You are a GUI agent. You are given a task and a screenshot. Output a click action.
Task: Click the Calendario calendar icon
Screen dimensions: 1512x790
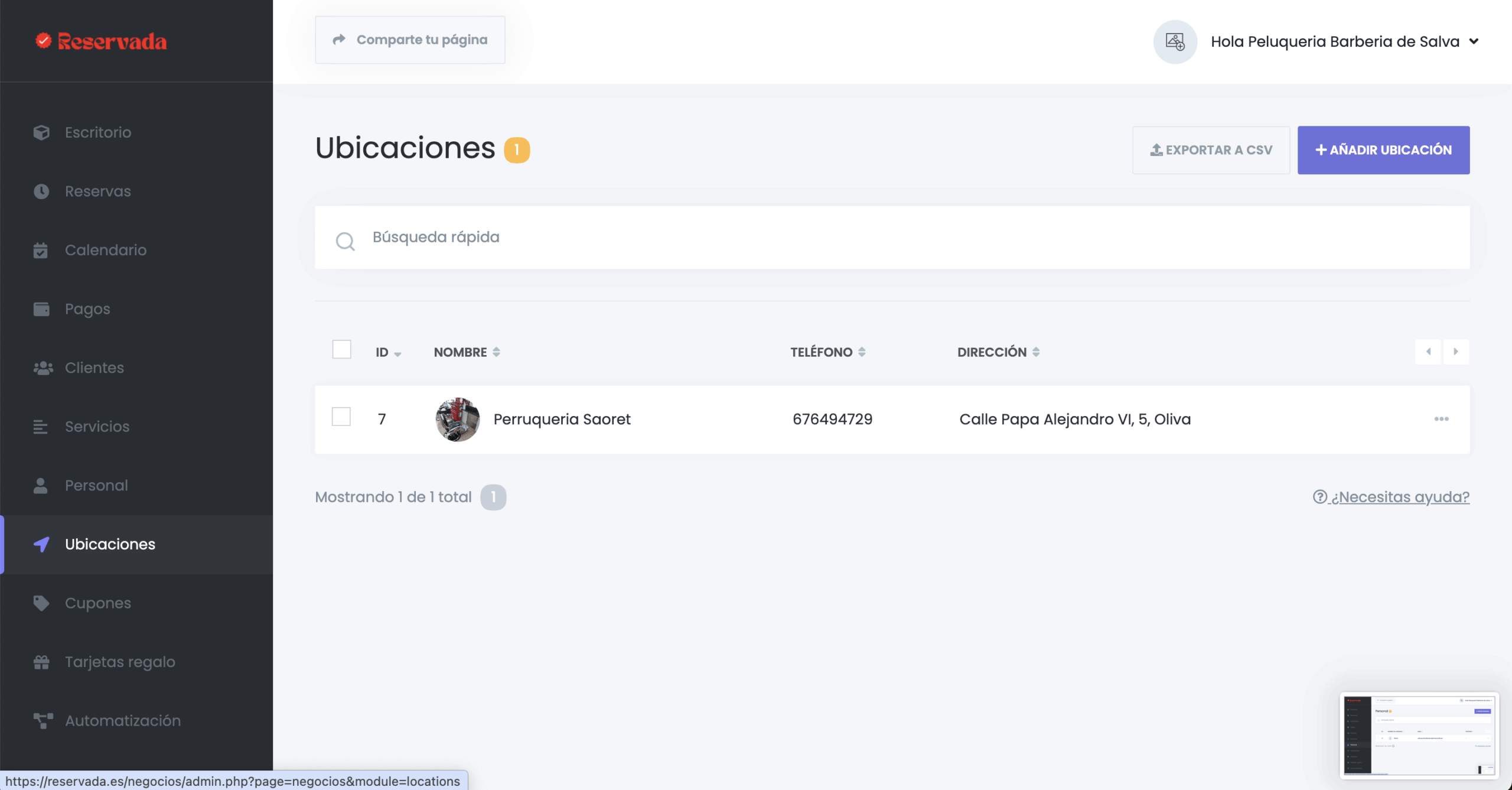(x=41, y=250)
